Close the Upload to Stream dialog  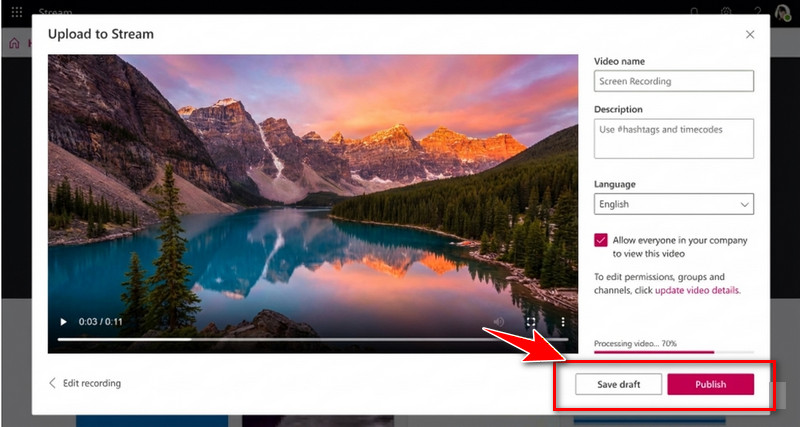[x=750, y=34]
